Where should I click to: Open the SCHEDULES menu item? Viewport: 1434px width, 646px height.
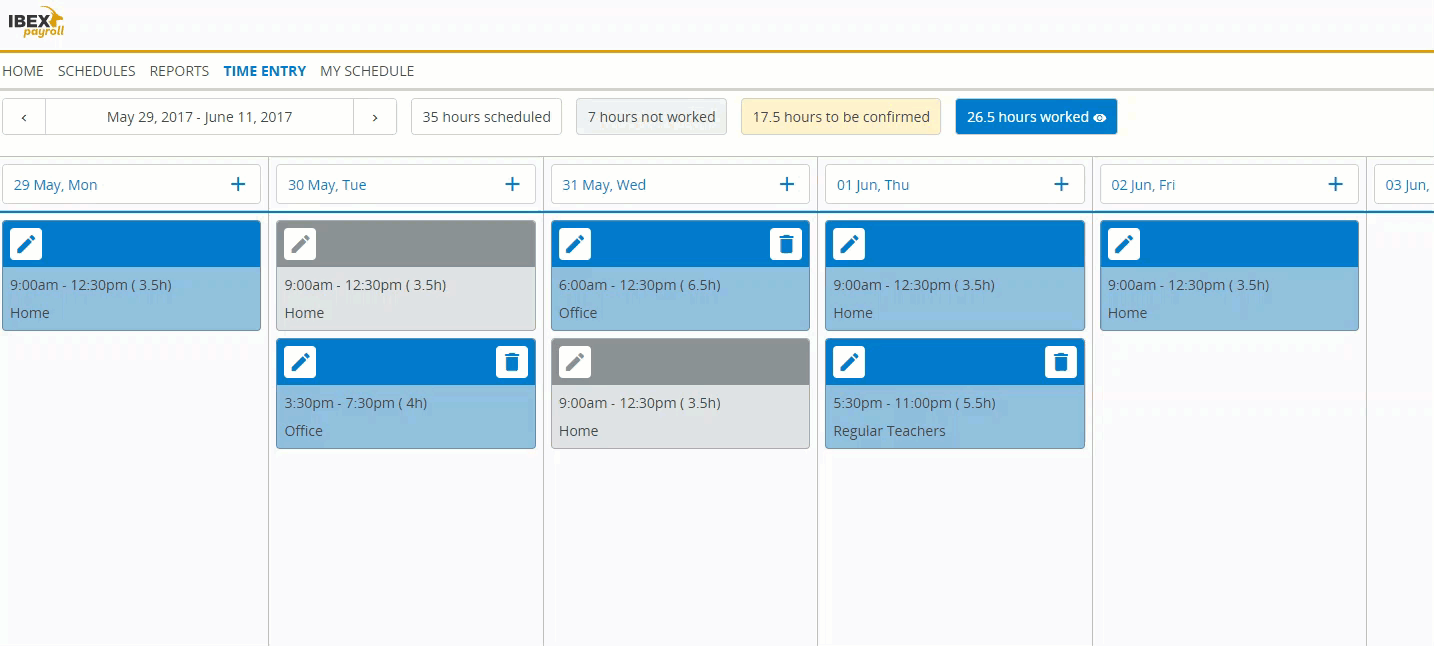tap(97, 71)
